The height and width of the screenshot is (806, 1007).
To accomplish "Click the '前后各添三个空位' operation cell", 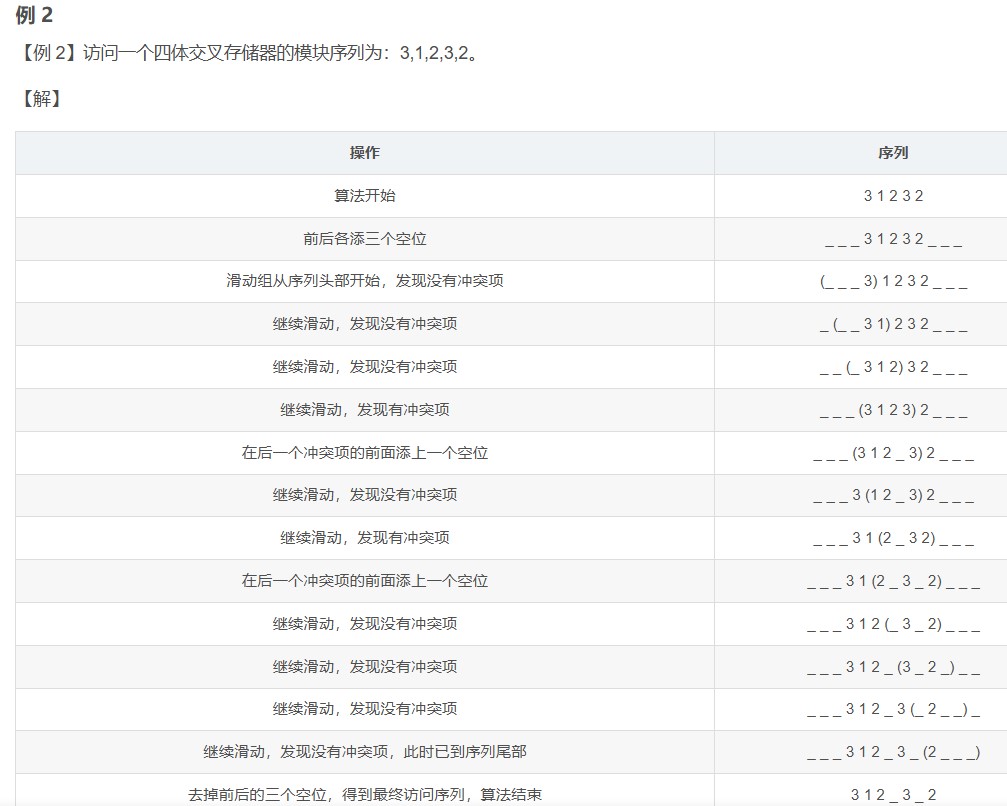I will tap(364, 239).
